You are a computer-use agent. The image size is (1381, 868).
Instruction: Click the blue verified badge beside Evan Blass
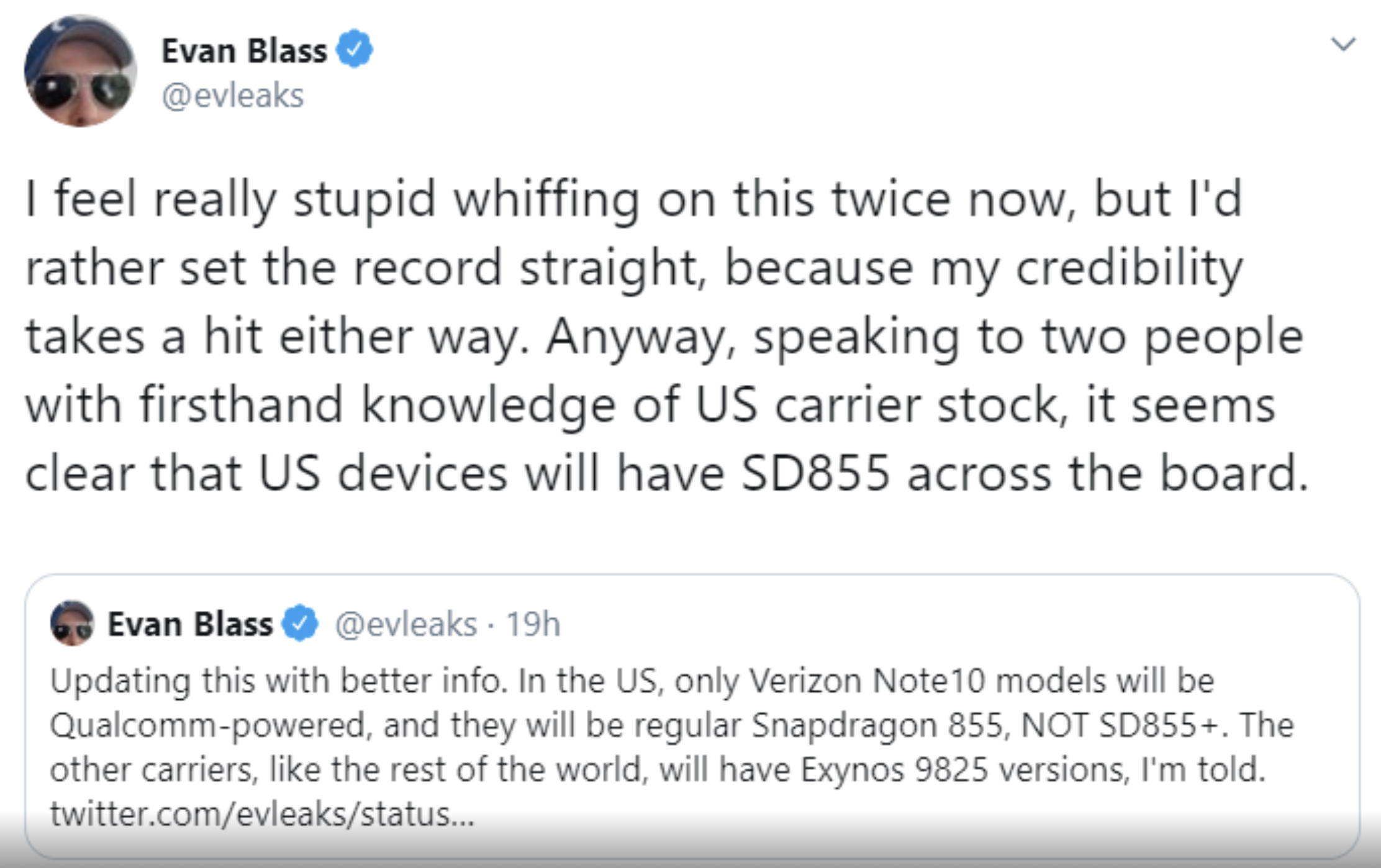tap(354, 49)
